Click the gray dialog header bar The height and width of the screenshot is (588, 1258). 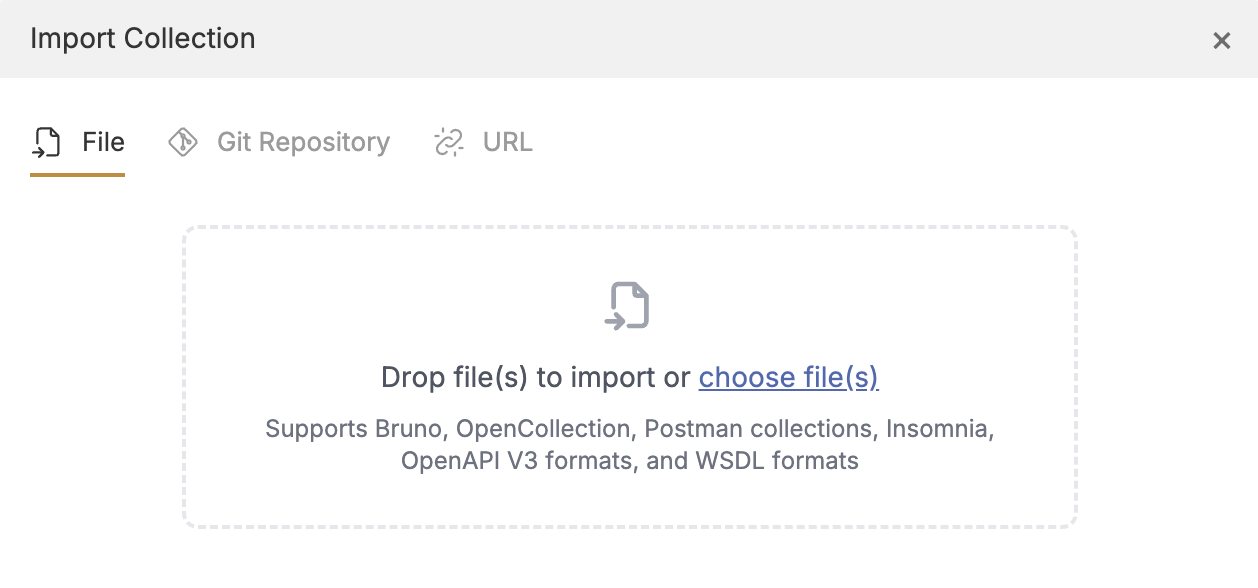click(629, 39)
